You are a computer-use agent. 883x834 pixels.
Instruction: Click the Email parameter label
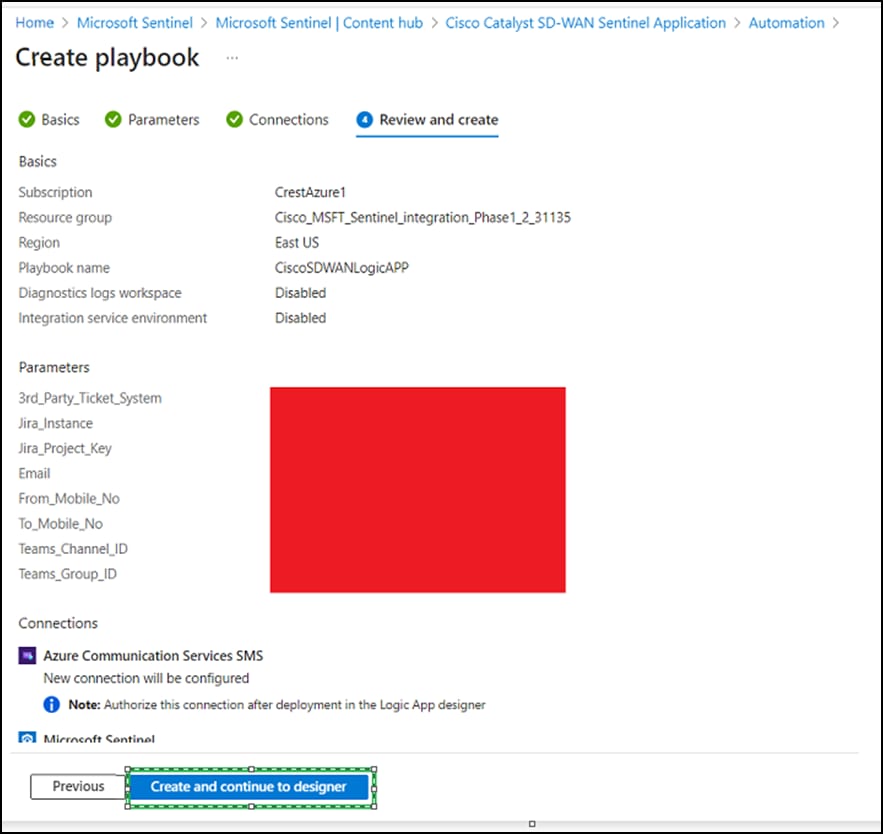point(34,474)
